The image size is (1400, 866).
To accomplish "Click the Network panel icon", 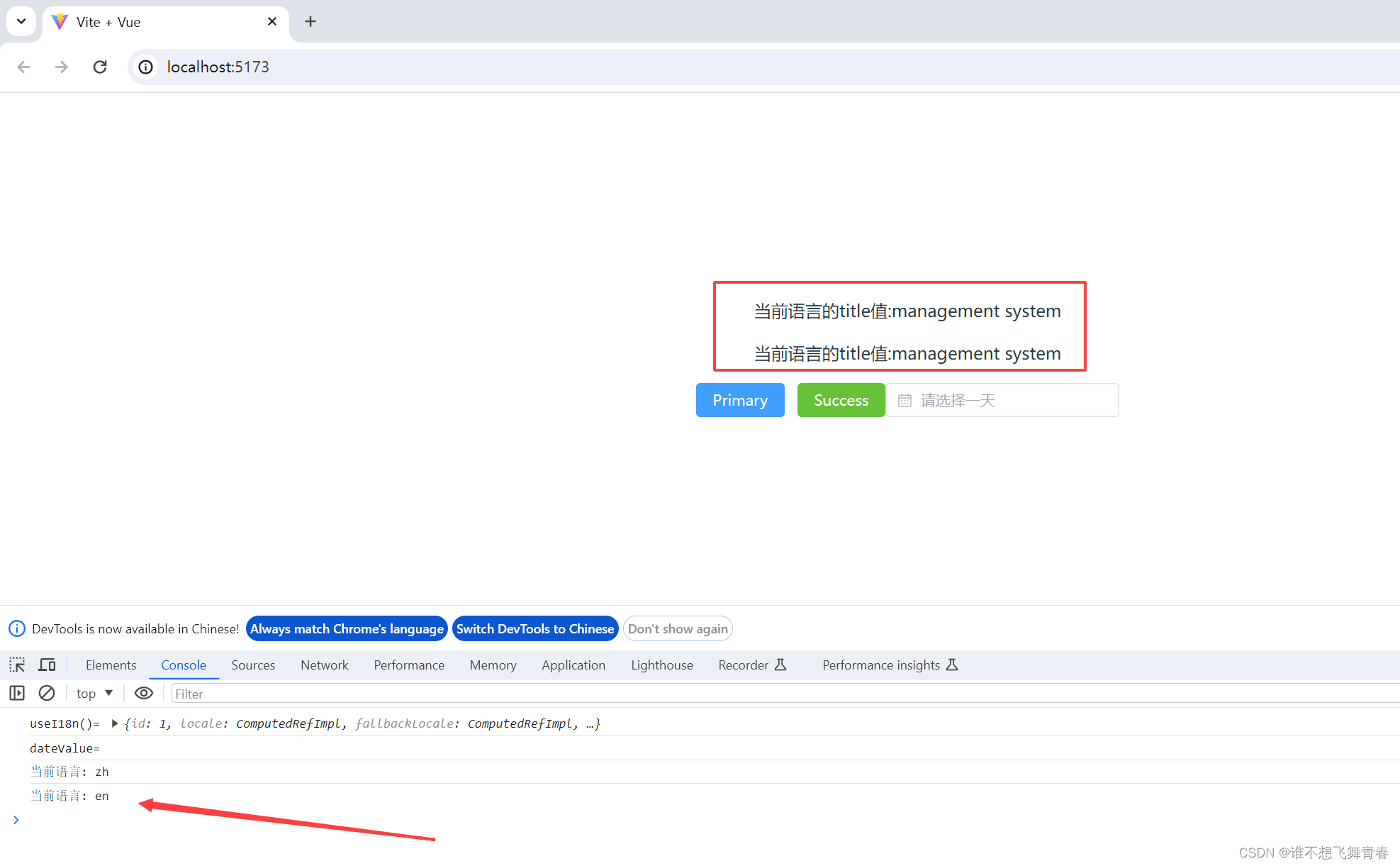I will tap(325, 665).
